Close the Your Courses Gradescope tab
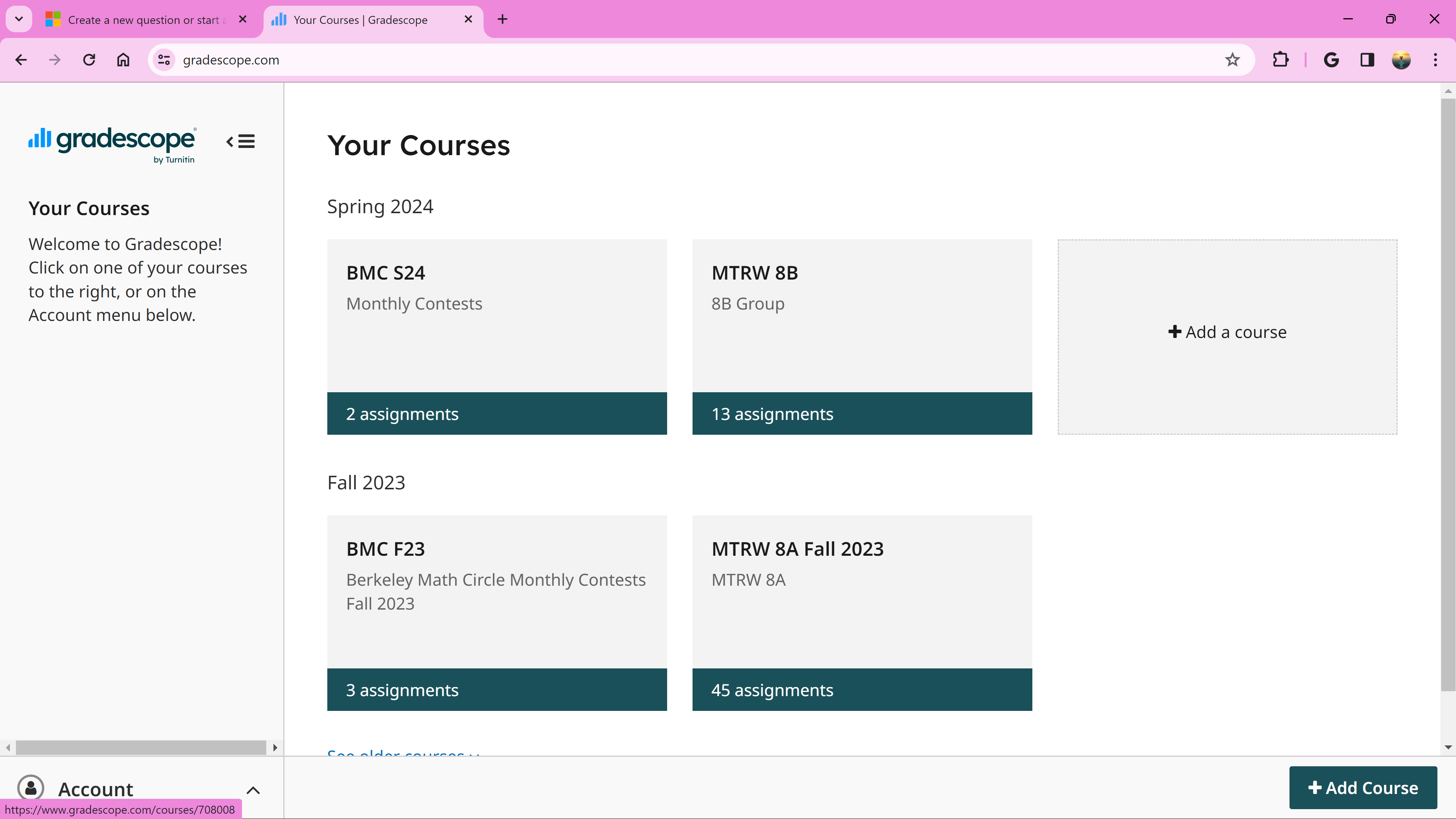The height and width of the screenshot is (819, 1456). [468, 19]
